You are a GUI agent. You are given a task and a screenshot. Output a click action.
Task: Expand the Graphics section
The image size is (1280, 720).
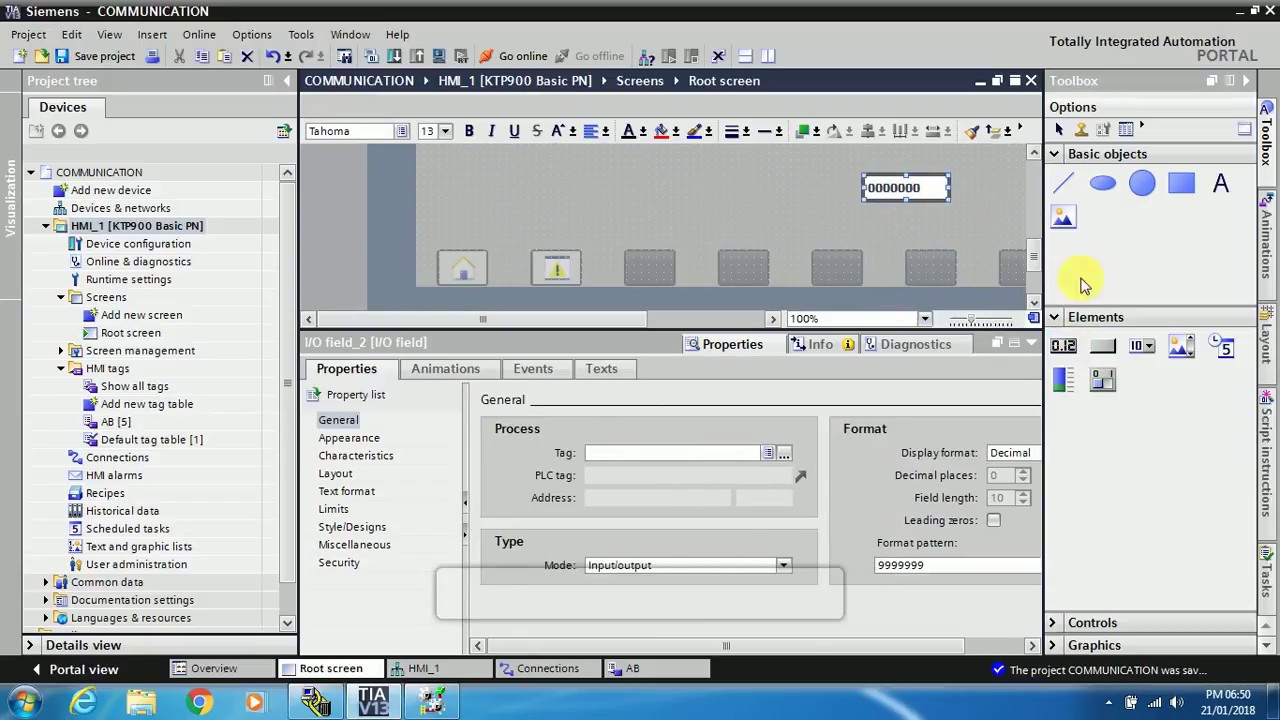[x=1052, y=645]
